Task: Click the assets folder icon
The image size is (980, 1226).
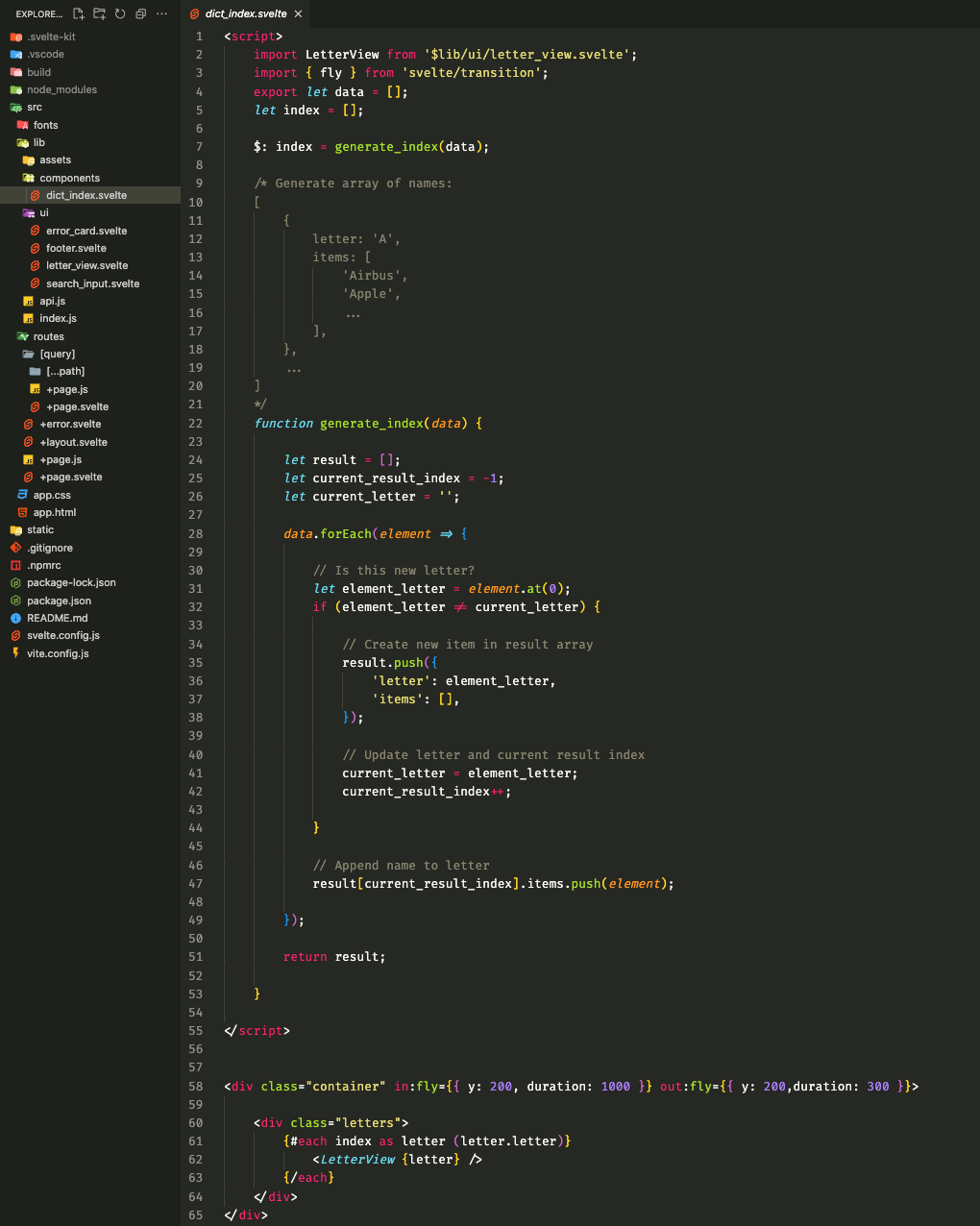Action: (x=28, y=159)
